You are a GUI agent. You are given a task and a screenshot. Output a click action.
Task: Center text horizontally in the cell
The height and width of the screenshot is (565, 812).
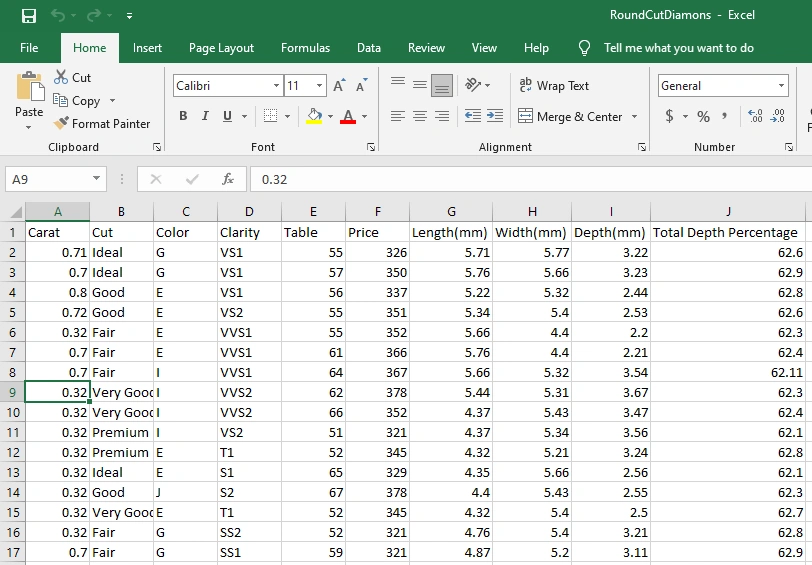click(x=420, y=116)
